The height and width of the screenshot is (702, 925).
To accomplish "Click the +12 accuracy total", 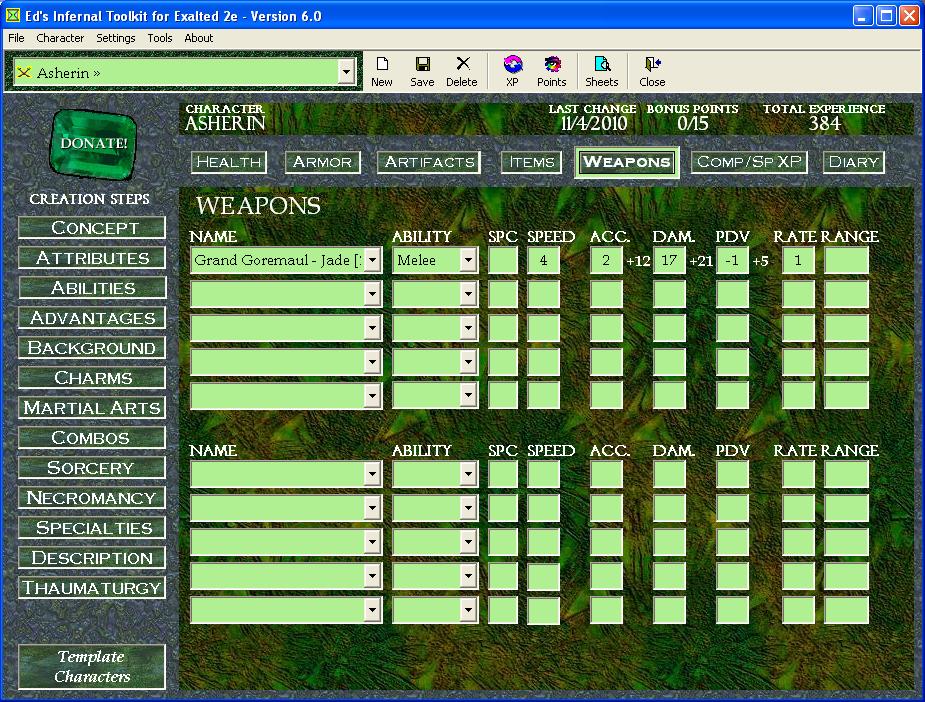I will 638,261.
